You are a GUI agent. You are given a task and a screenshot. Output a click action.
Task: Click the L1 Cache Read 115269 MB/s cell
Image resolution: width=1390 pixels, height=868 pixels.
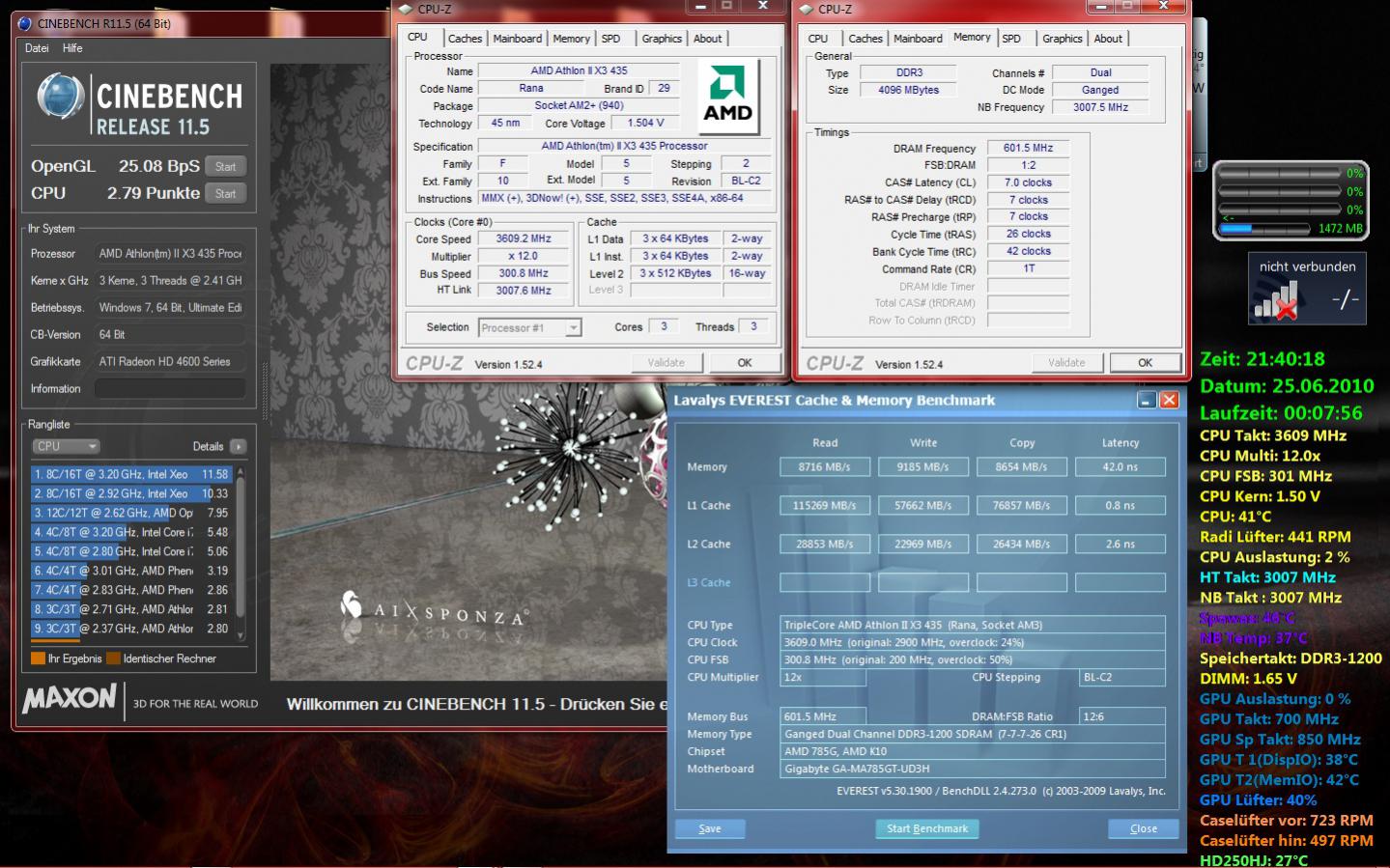coord(825,505)
